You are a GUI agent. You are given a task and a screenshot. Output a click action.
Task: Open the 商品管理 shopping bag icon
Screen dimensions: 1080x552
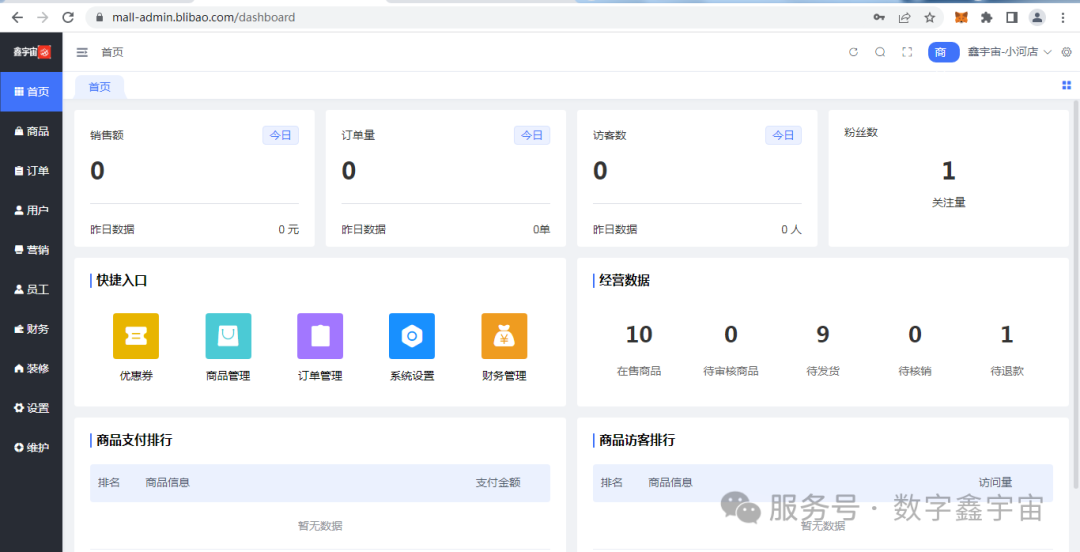[228, 336]
